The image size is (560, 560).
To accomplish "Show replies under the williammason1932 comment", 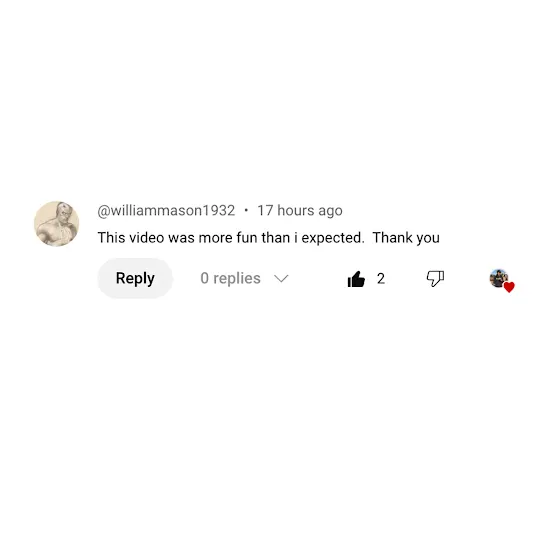I will click(x=244, y=278).
